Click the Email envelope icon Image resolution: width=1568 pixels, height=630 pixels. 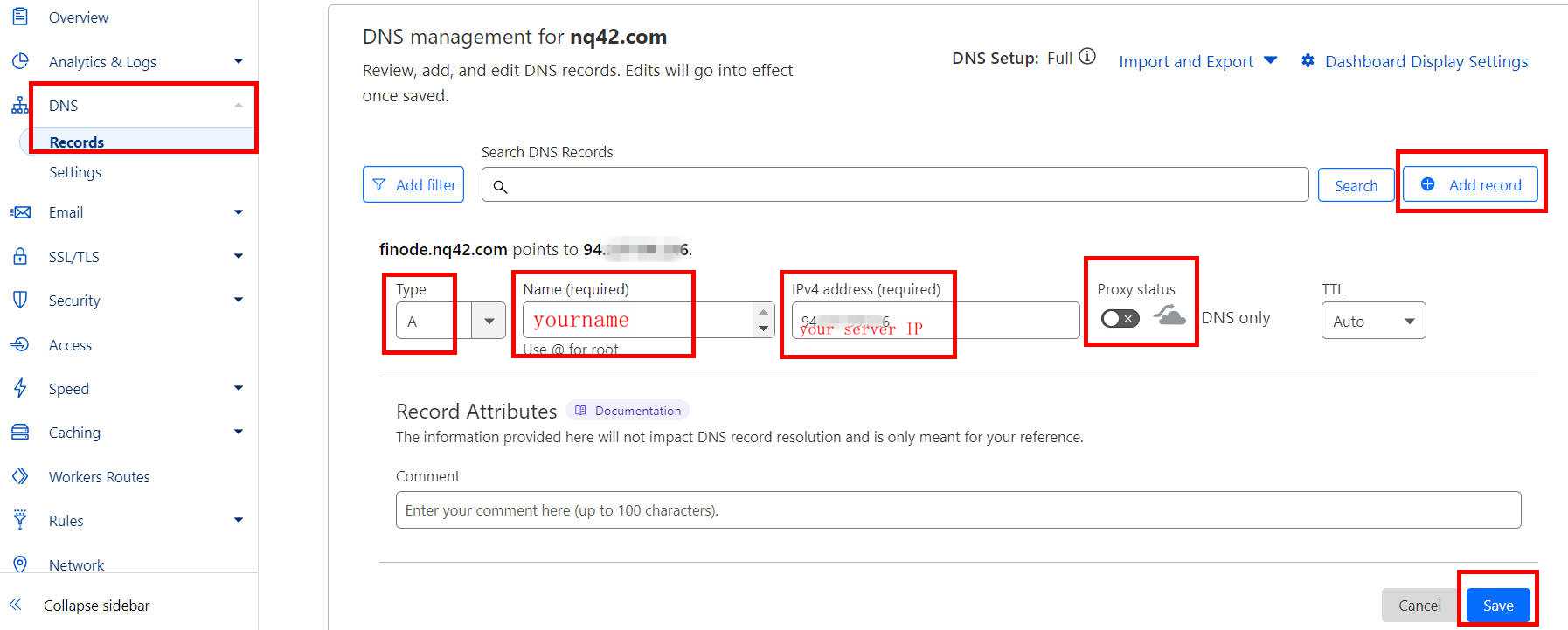click(20, 212)
